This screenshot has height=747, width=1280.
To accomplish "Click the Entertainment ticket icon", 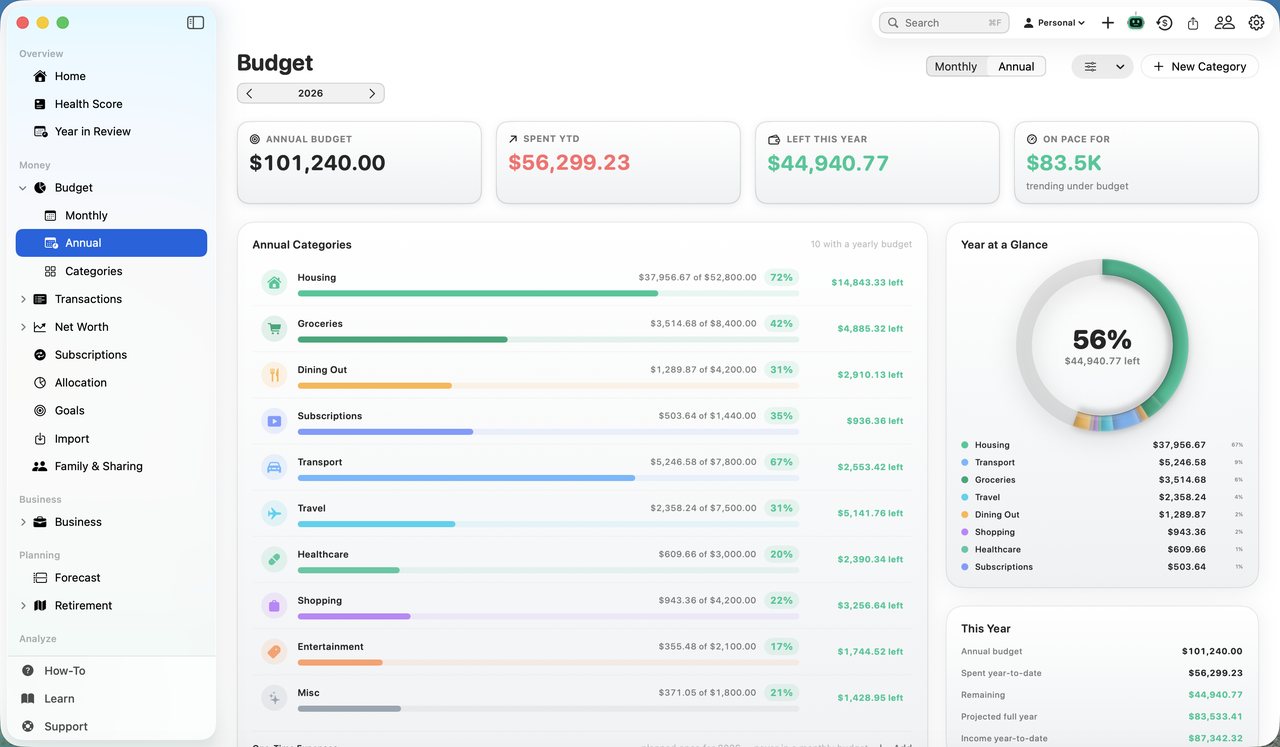I will [x=274, y=651].
